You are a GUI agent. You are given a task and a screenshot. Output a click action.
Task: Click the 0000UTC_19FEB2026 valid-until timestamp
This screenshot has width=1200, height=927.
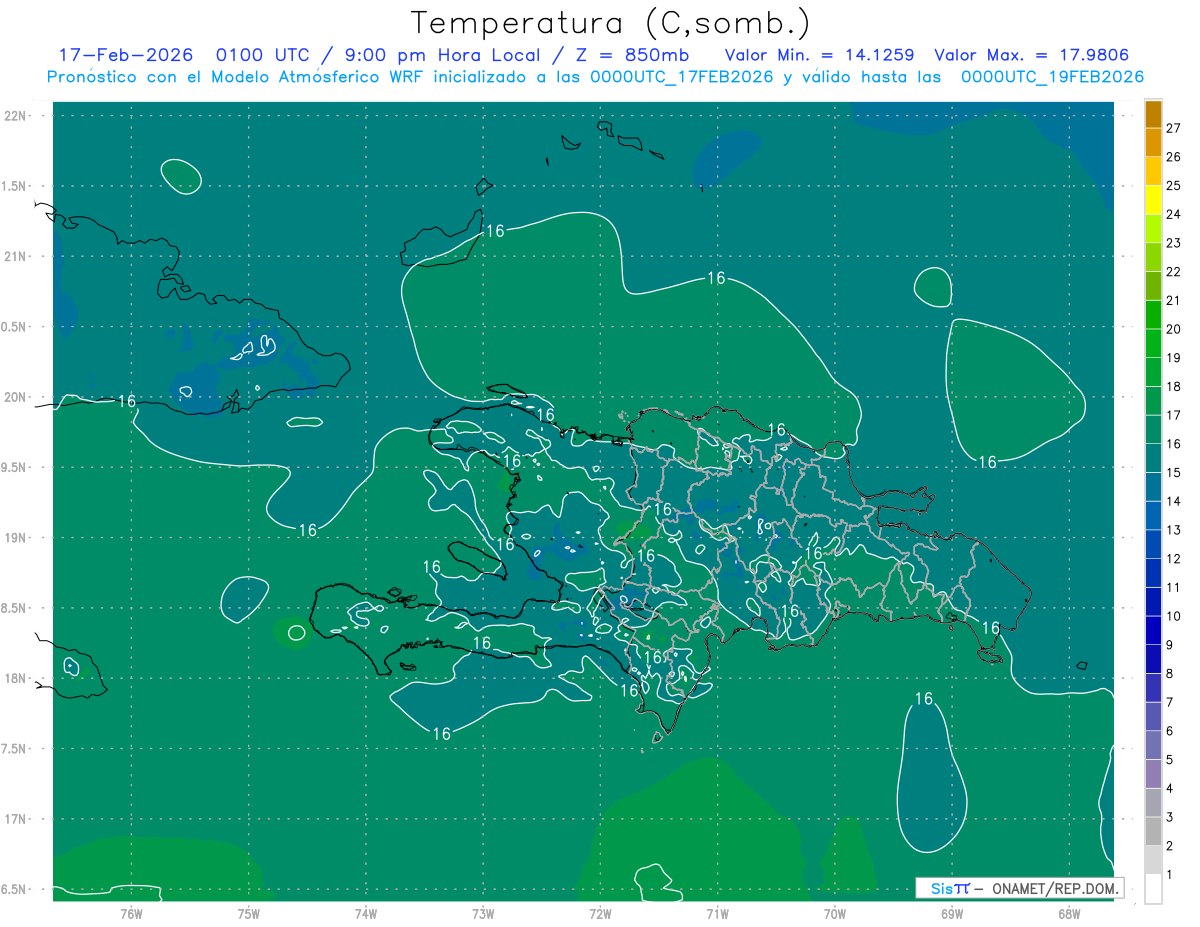(1052, 77)
